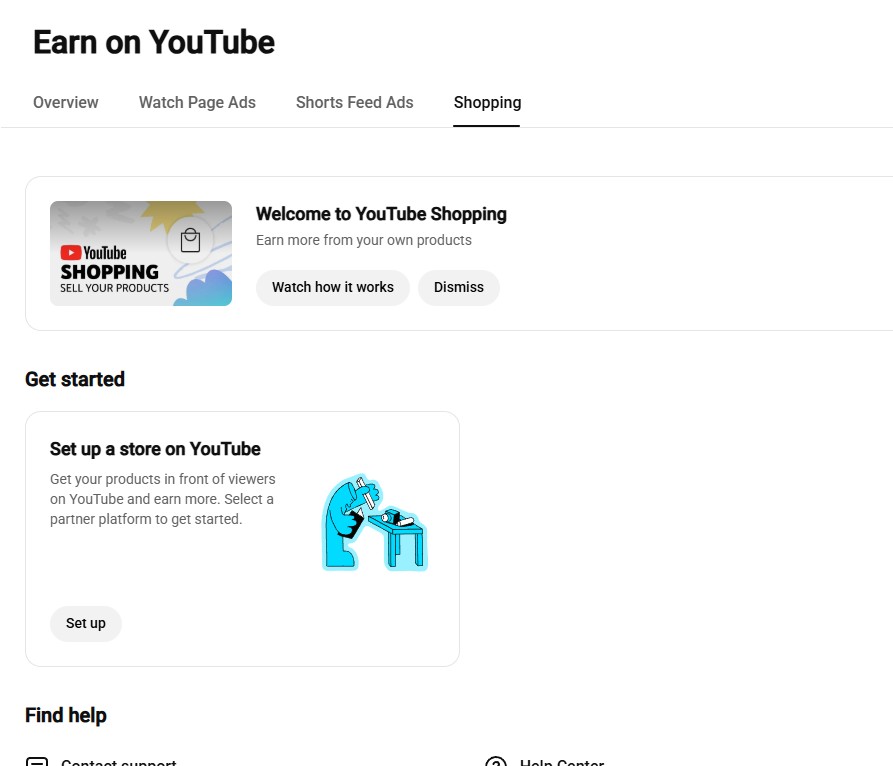
Task: Open the YouTube Shopping promo thumbnail
Action: click(x=141, y=253)
